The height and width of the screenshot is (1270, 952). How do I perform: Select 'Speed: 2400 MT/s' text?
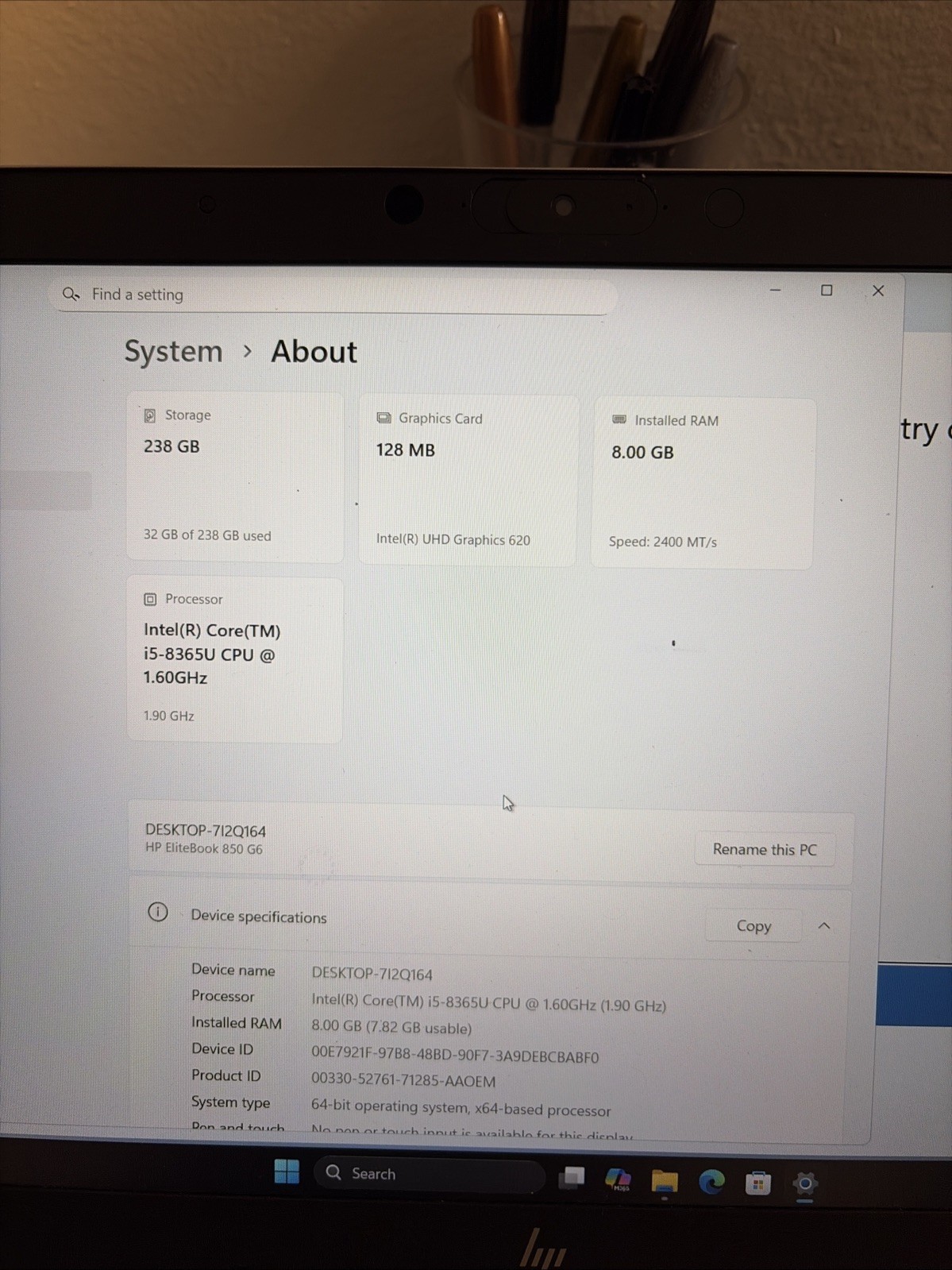[663, 542]
